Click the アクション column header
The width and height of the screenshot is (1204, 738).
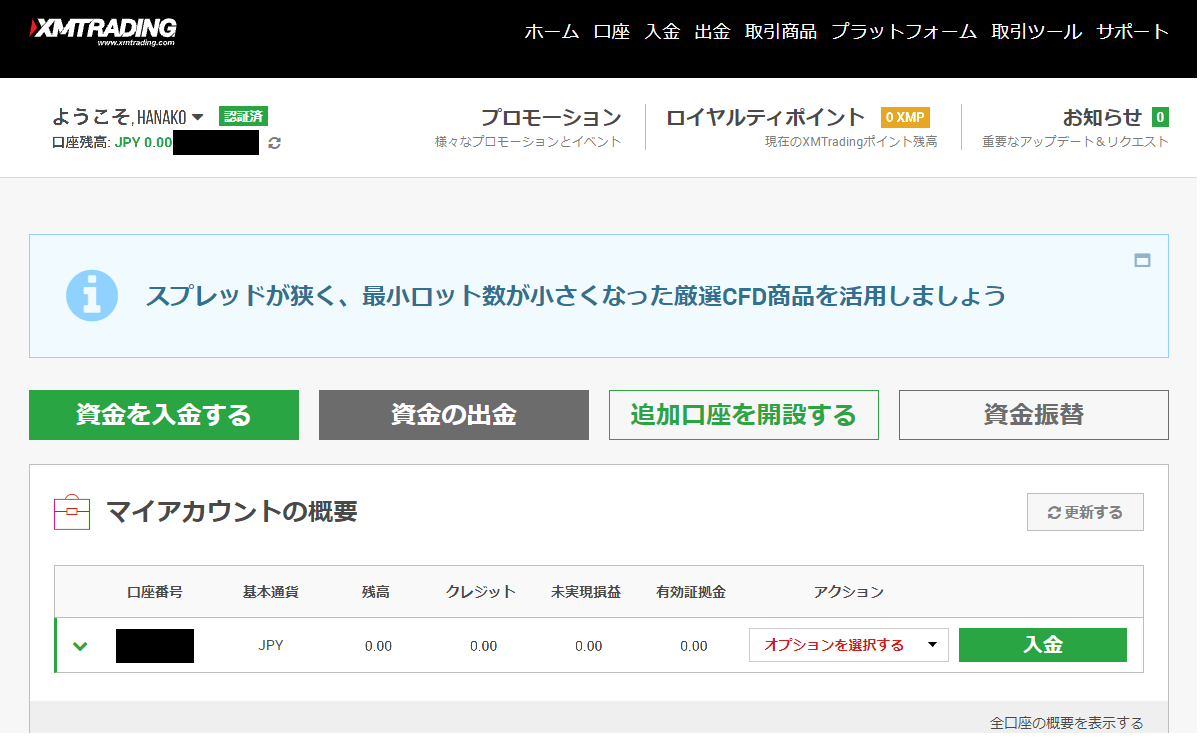tap(849, 592)
